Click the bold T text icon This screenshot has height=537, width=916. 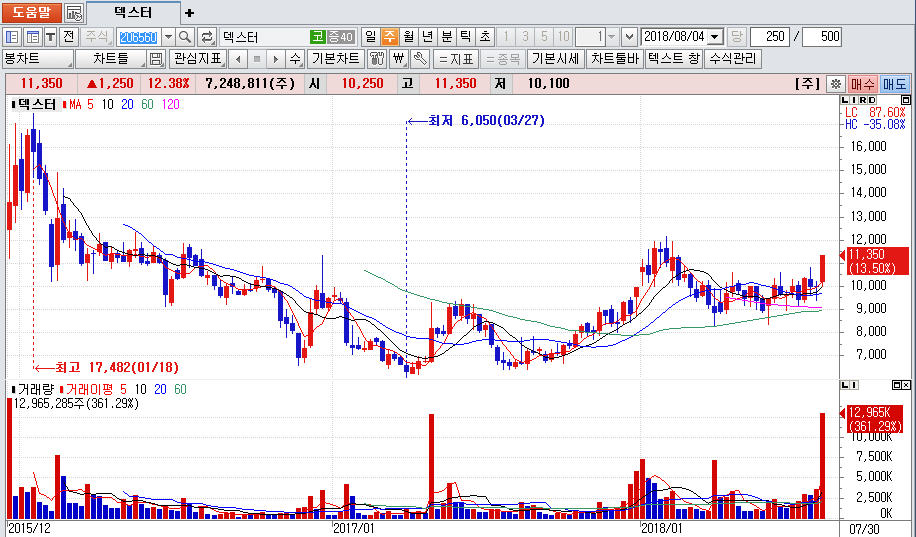pos(50,37)
